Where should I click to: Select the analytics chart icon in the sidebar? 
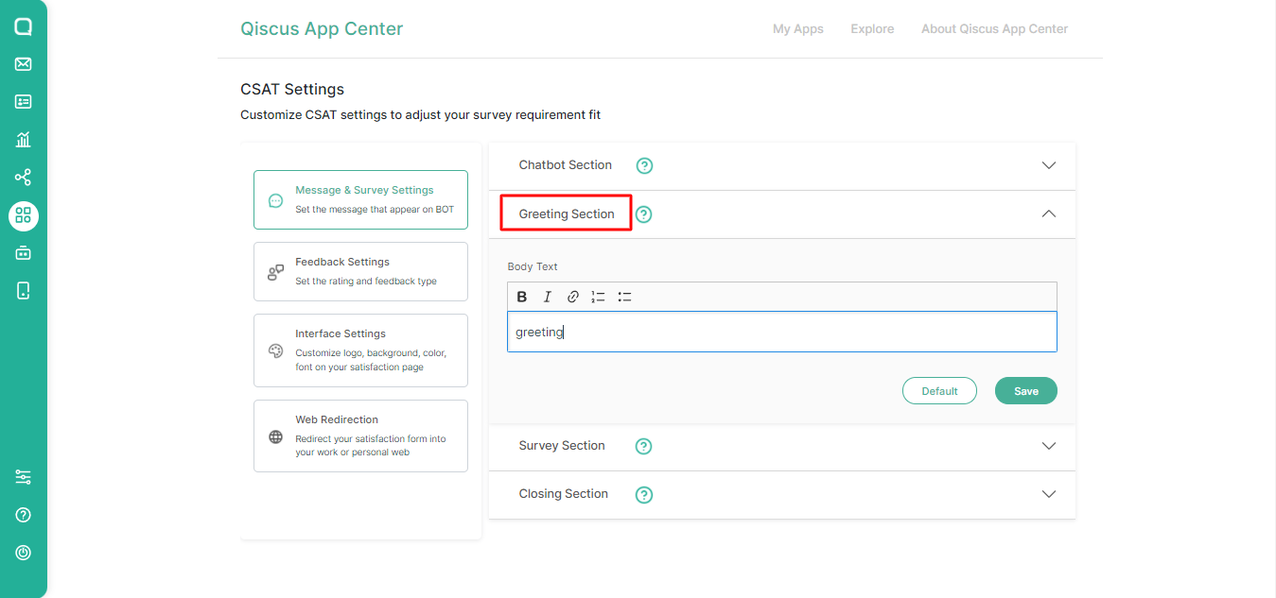[x=23, y=139]
